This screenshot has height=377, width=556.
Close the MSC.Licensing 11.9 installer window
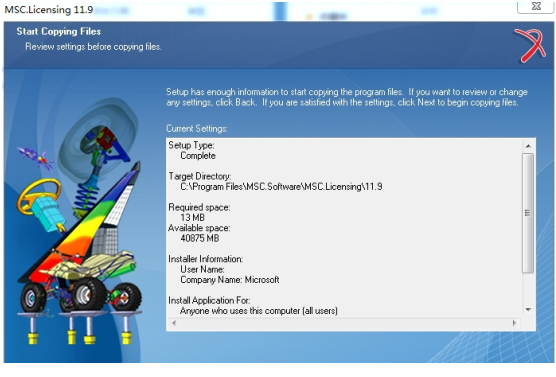click(535, 7)
